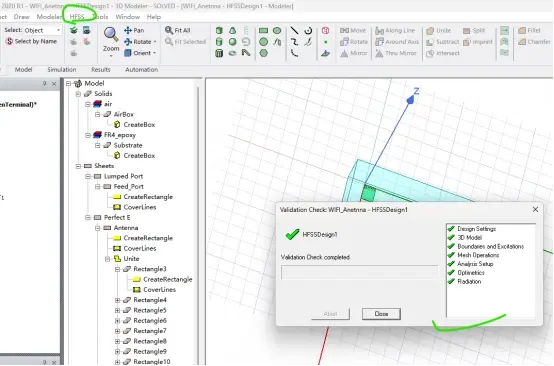Click the Chamfer tool
The height and width of the screenshot is (366, 554).
pyautogui.click(x=534, y=42)
